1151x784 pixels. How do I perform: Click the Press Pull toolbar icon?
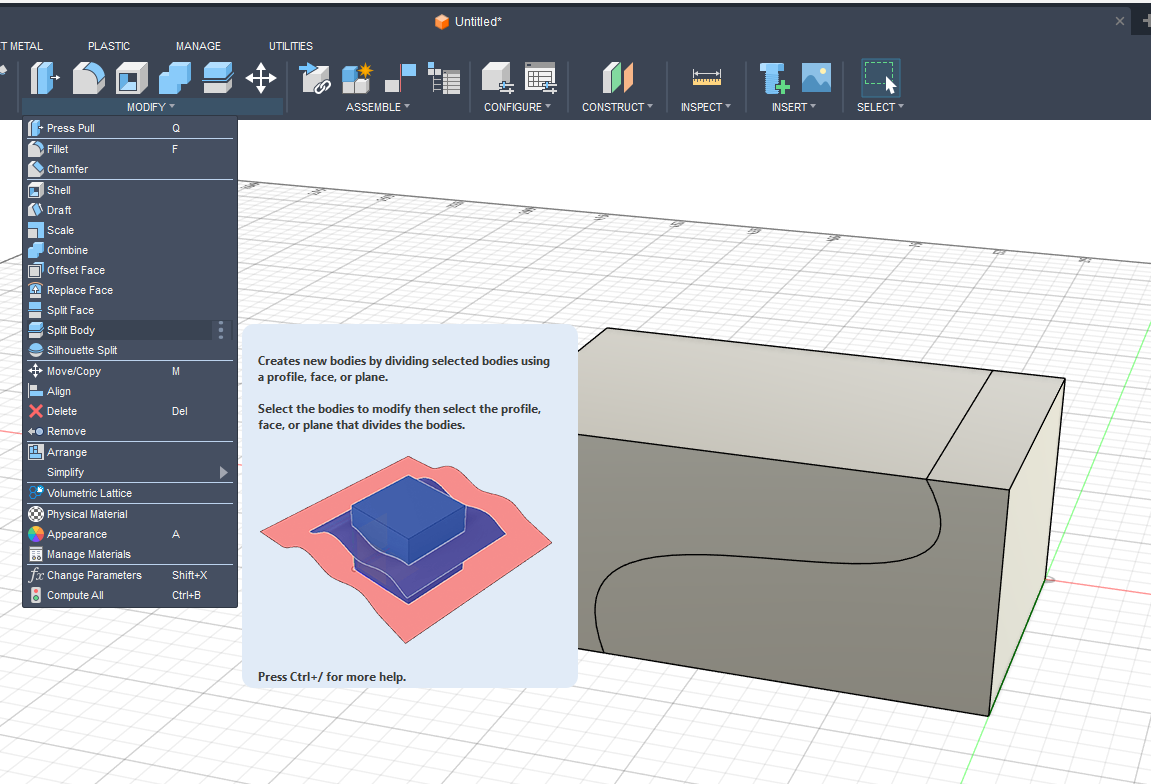pyautogui.click(x=45, y=78)
